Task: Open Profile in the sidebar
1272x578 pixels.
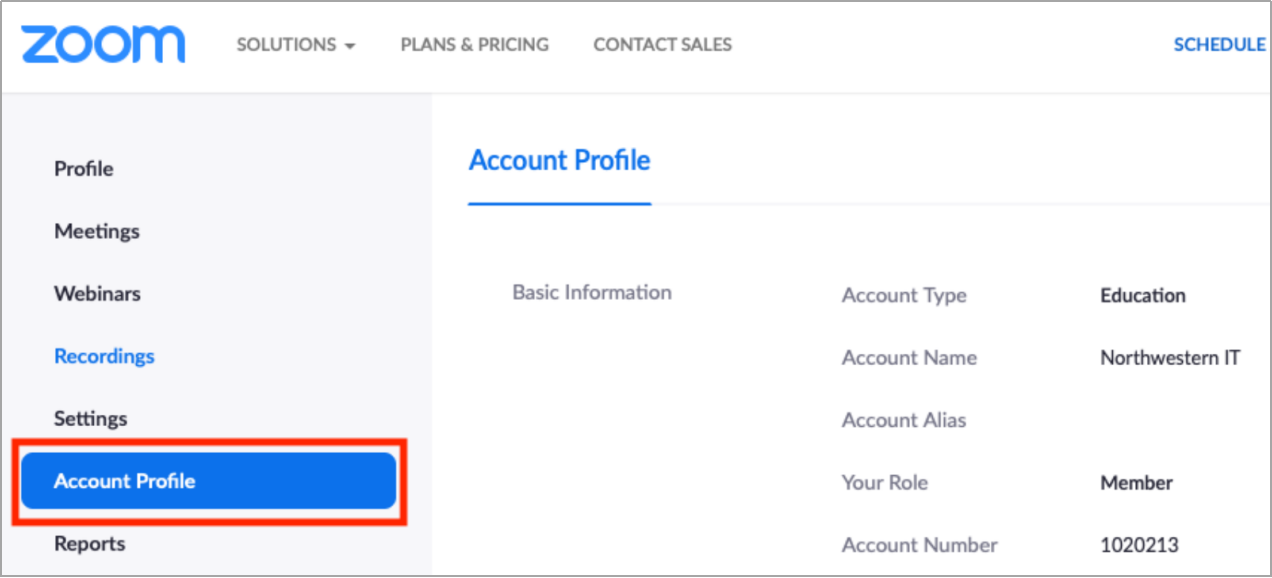Action: [84, 169]
